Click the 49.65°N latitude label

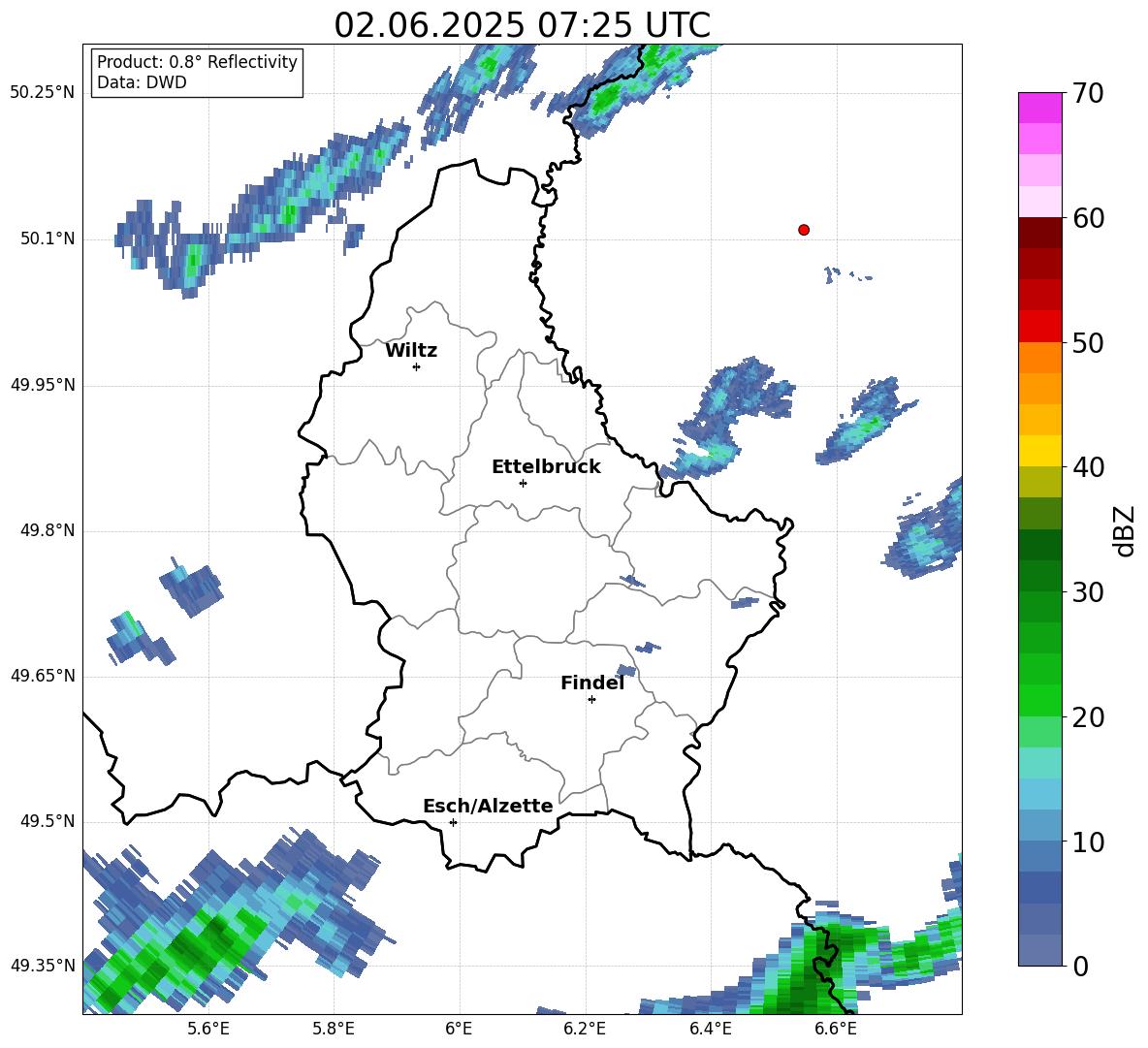pos(43,676)
